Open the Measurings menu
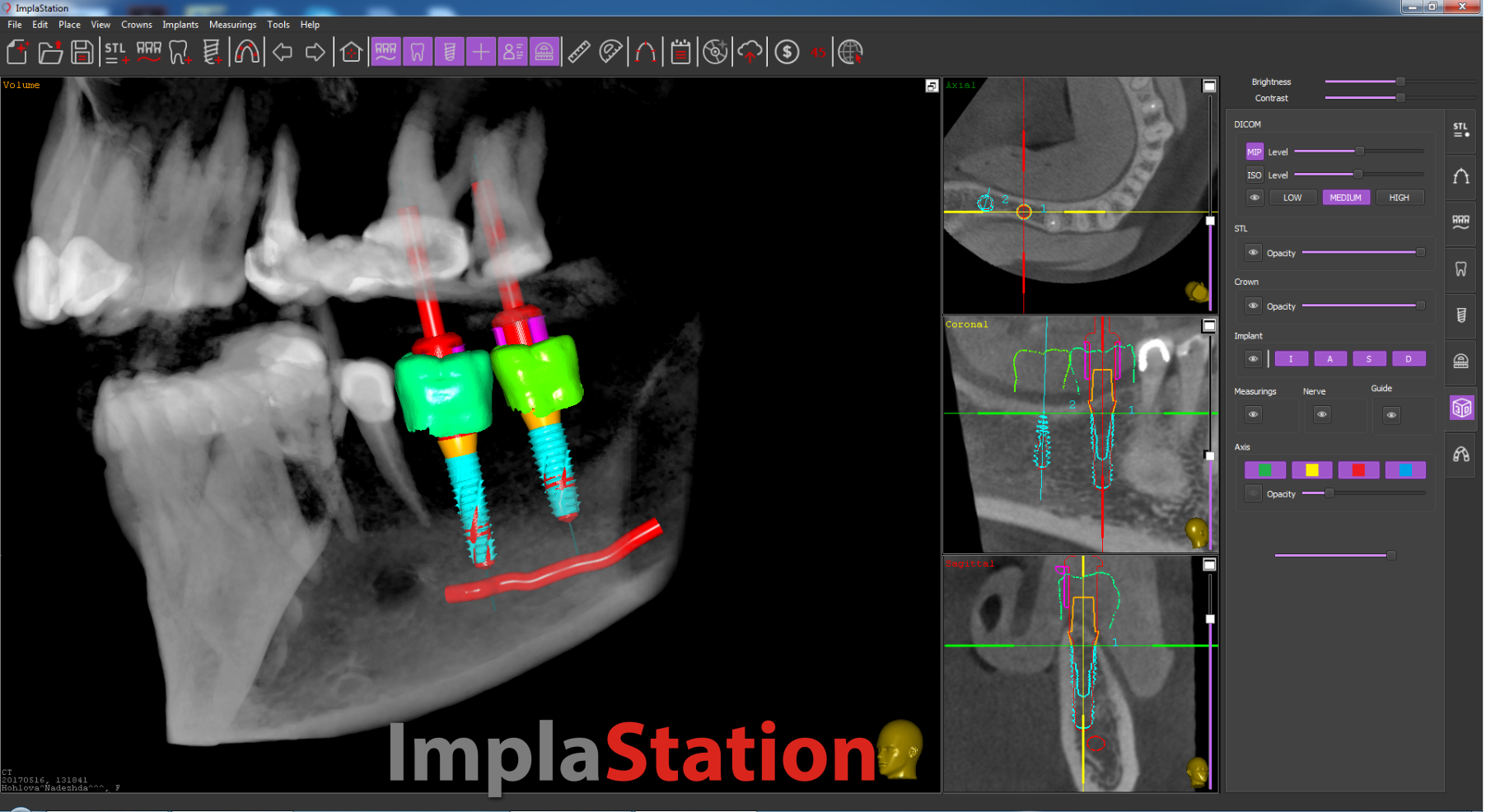 pos(232,25)
